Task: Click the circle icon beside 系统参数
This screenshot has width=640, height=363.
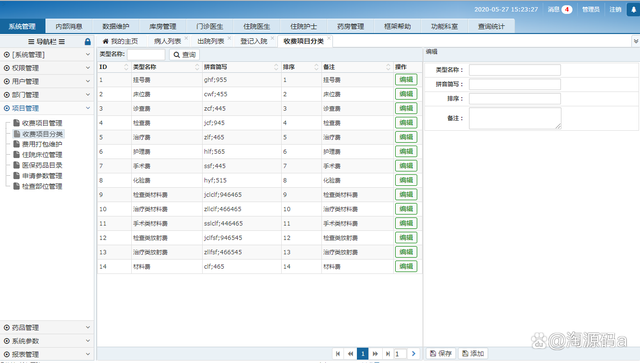Action: [7, 341]
